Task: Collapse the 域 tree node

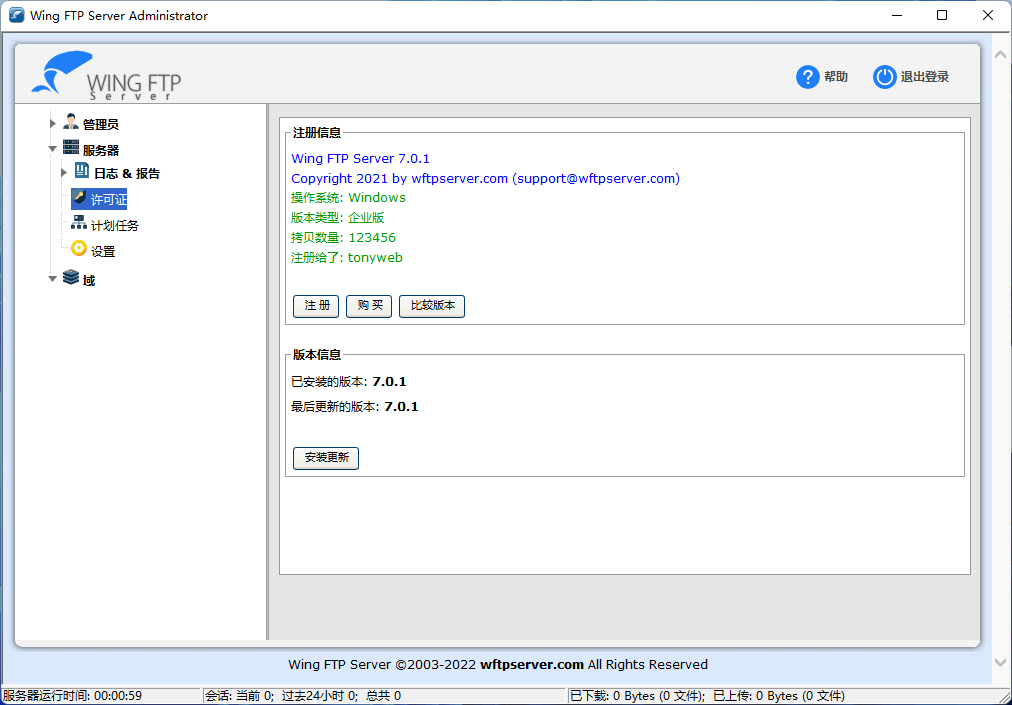Action: 53,279
